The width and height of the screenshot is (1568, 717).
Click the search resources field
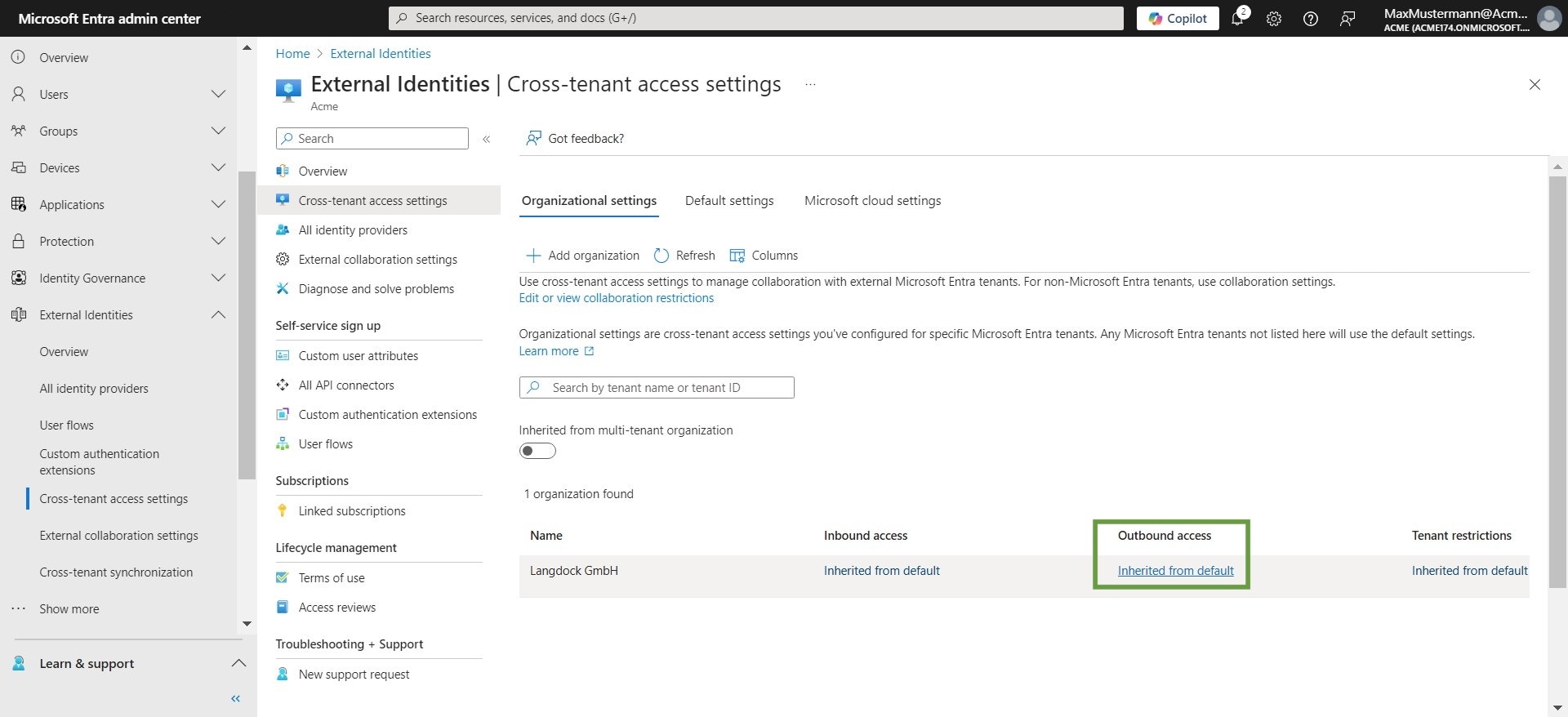(x=755, y=18)
